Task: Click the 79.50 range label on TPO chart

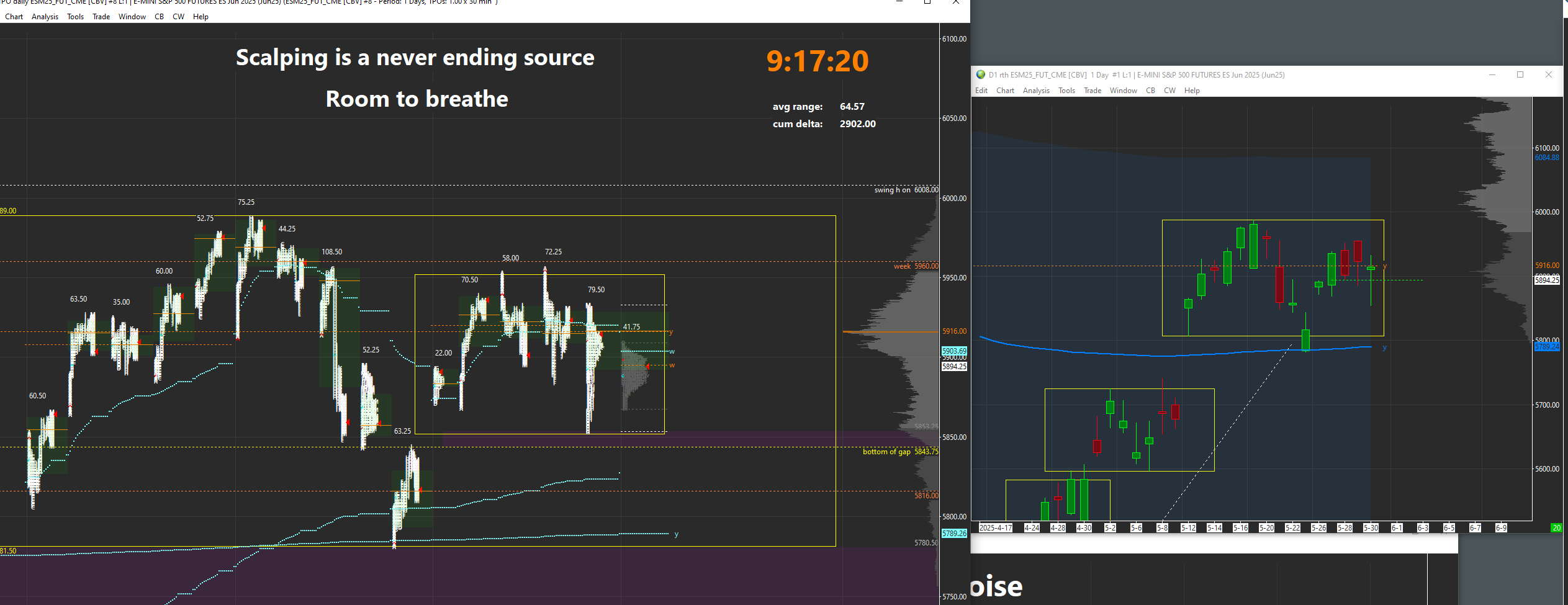Action: click(596, 290)
